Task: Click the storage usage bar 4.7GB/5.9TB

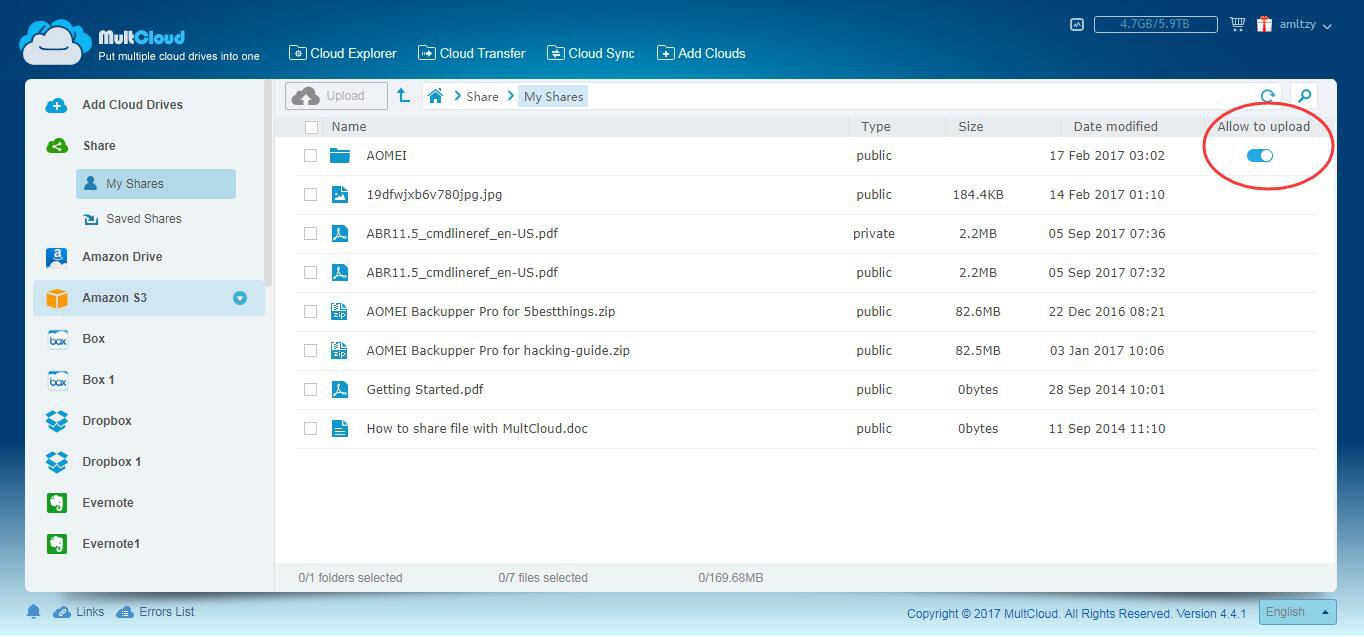Action: coord(1155,24)
